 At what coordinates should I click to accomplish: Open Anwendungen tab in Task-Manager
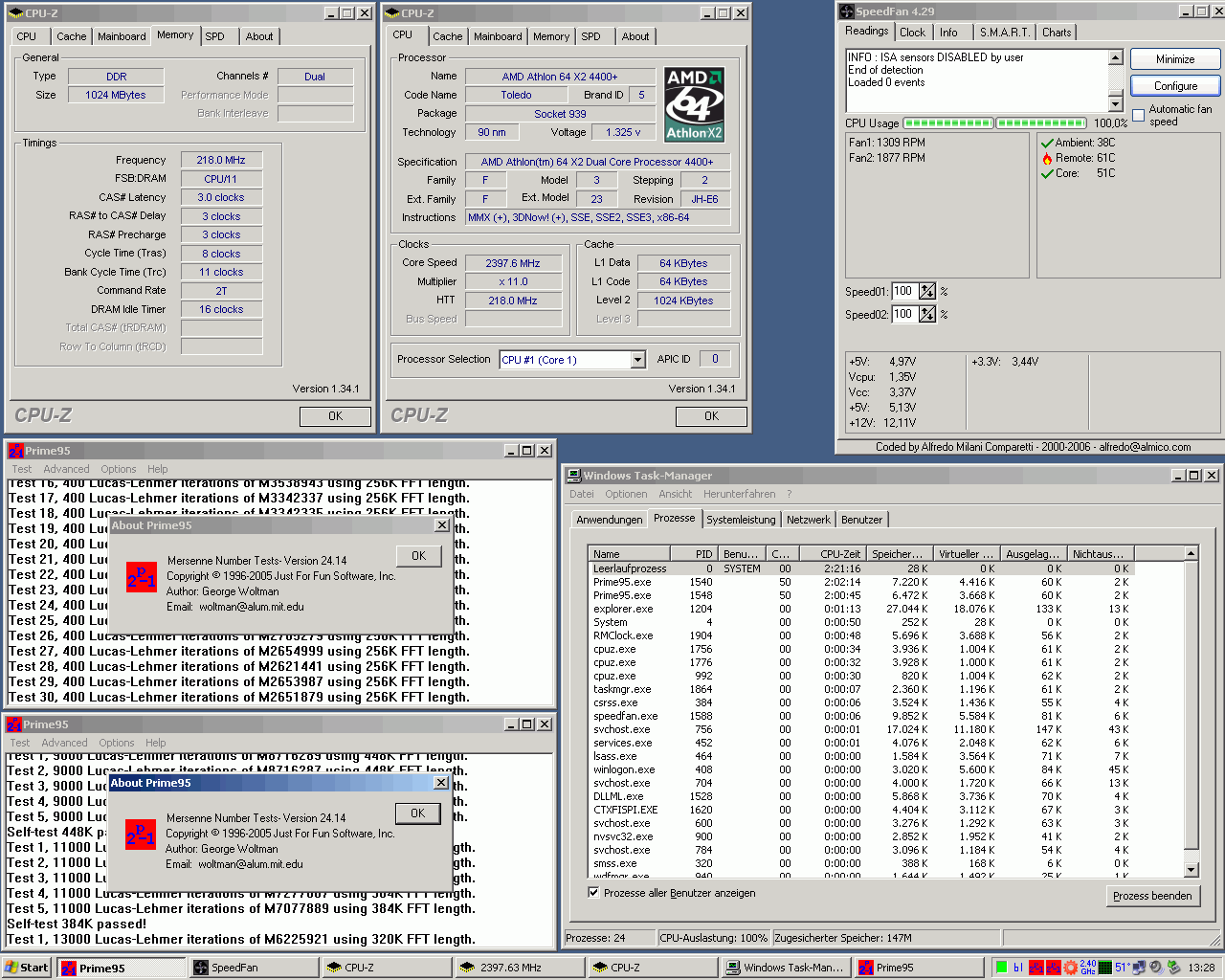[610, 520]
